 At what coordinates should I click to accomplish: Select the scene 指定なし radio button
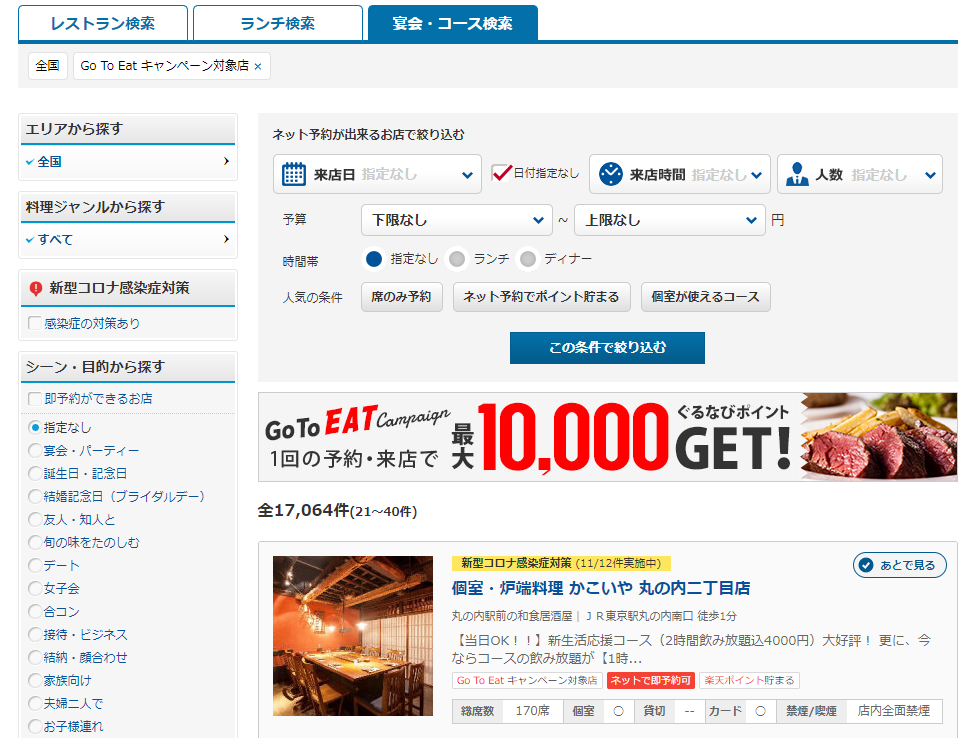pyautogui.click(x=35, y=427)
